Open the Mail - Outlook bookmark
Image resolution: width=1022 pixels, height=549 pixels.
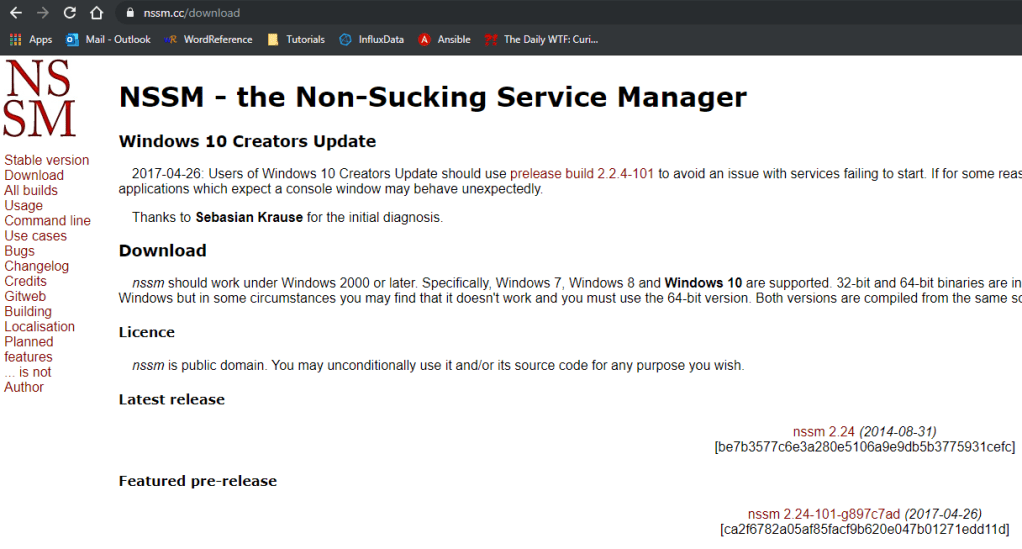(108, 40)
